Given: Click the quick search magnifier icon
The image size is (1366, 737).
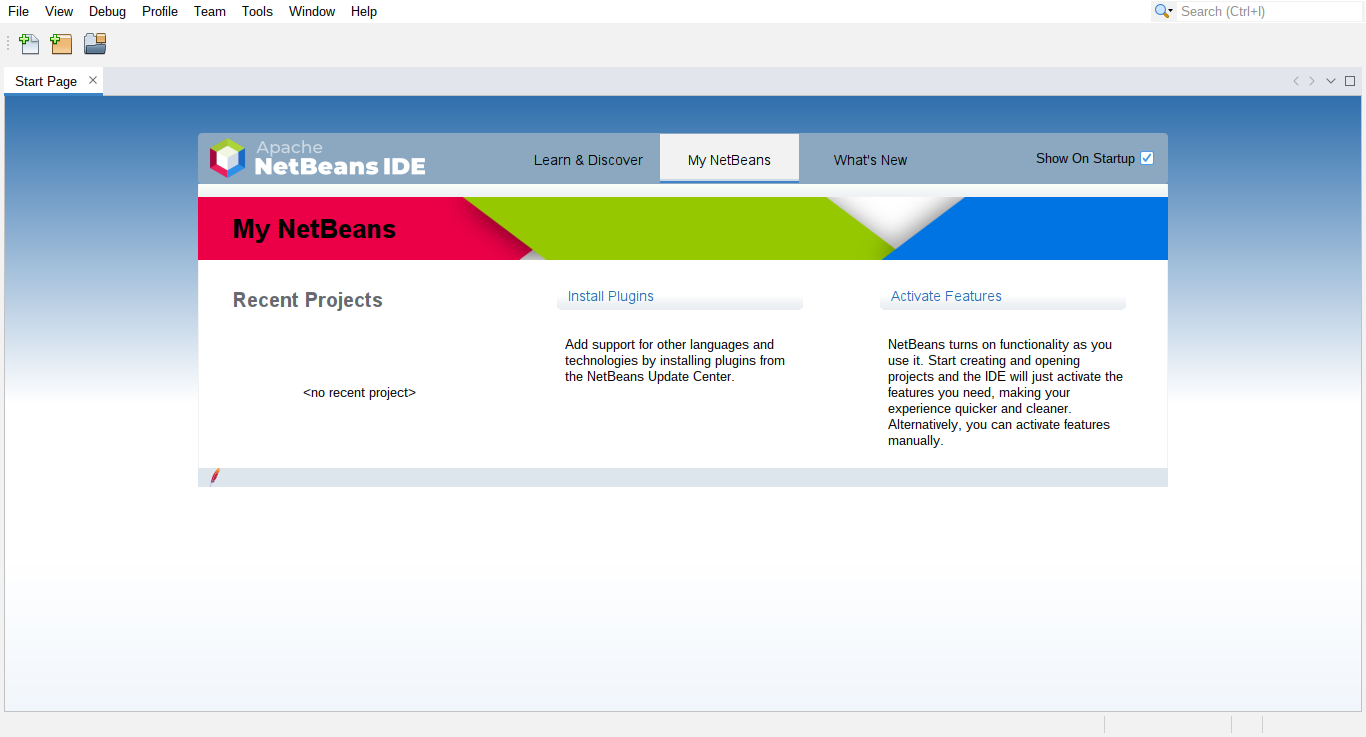Looking at the screenshot, I should point(1163,11).
